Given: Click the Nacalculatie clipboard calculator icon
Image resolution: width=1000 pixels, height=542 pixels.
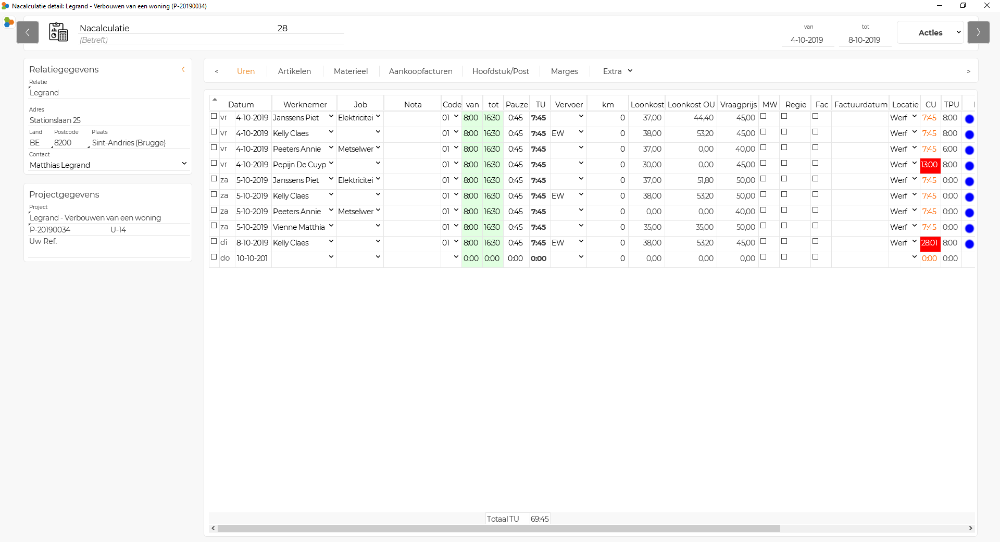Looking at the screenshot, I should click(x=58, y=33).
